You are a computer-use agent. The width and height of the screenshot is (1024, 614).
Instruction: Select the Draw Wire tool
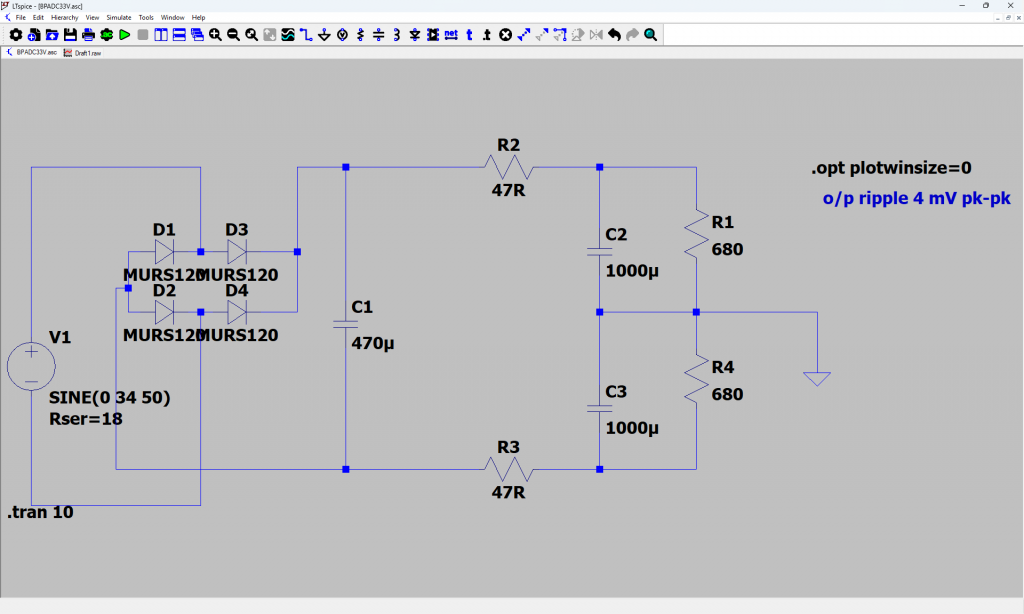click(x=306, y=35)
